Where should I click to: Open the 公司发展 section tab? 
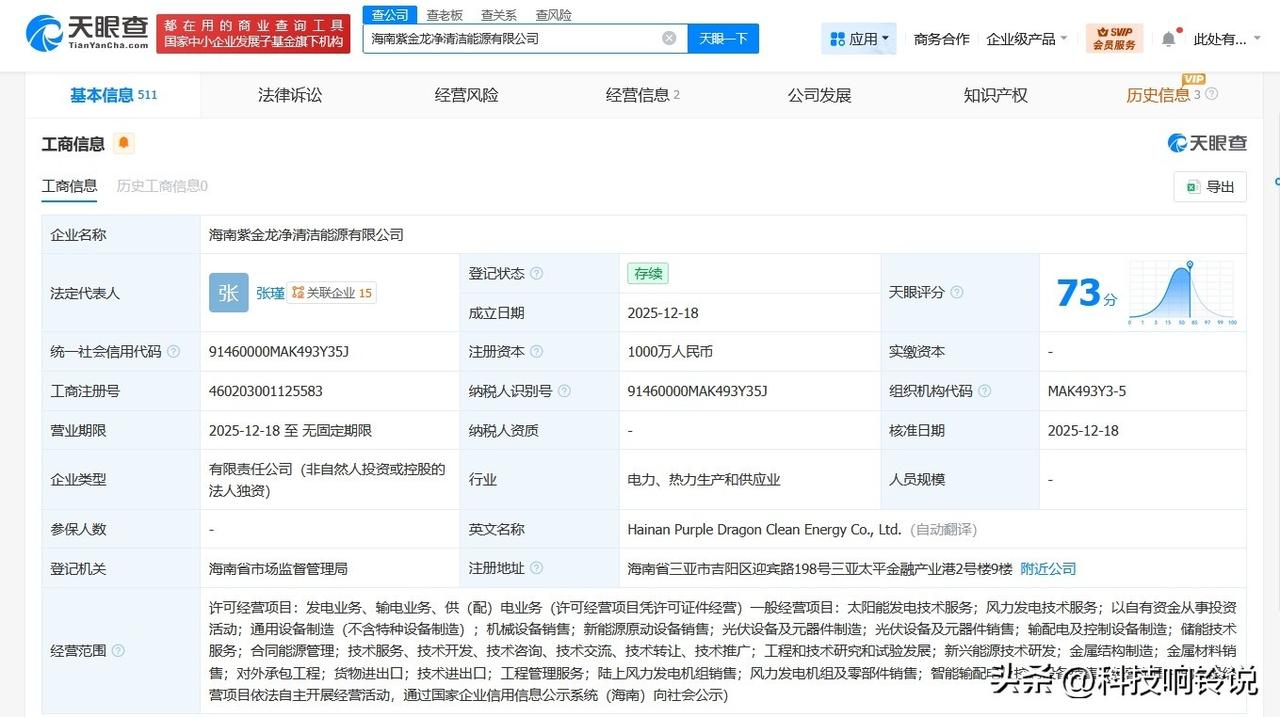[818, 94]
